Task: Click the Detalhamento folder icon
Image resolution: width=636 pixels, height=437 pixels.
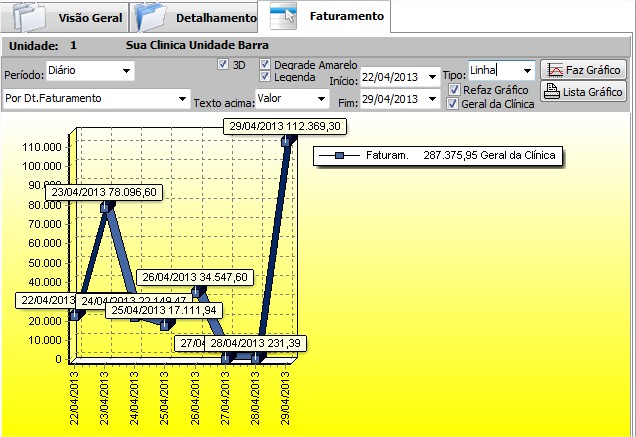Action: 151,16
